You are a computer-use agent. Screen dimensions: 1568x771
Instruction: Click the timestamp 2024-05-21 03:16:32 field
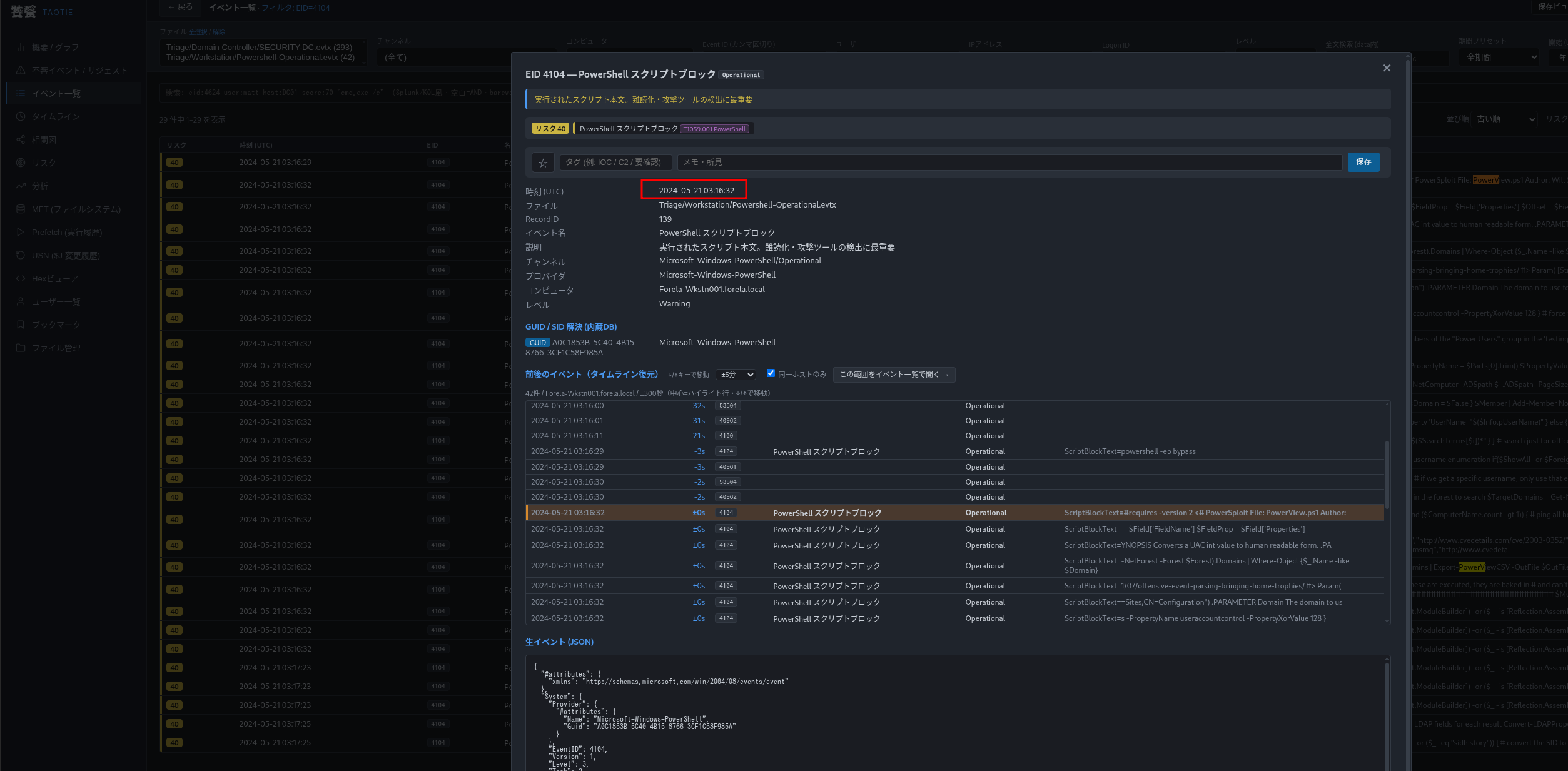[x=696, y=191]
